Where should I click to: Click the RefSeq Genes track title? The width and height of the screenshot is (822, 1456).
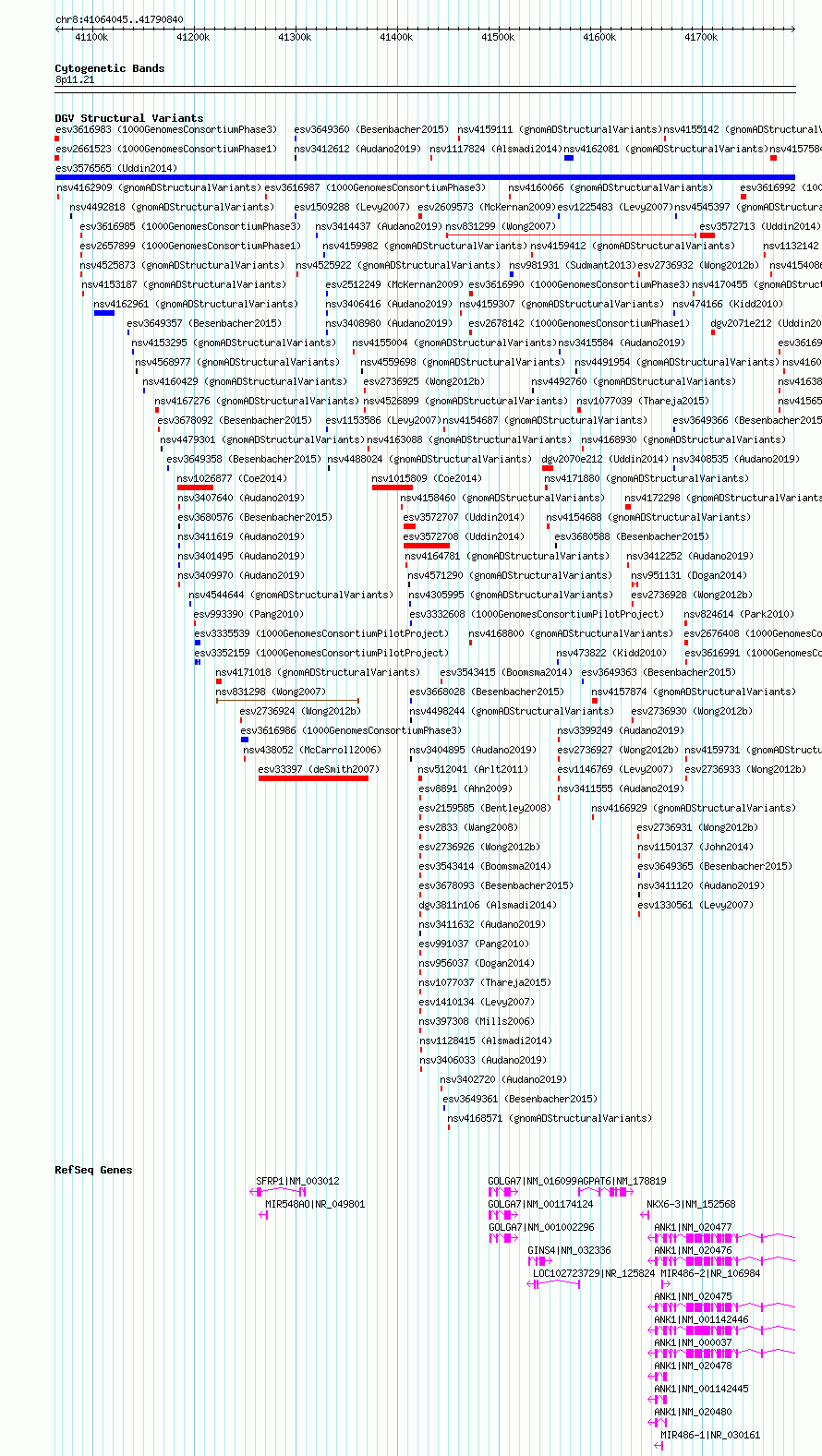click(x=93, y=1170)
